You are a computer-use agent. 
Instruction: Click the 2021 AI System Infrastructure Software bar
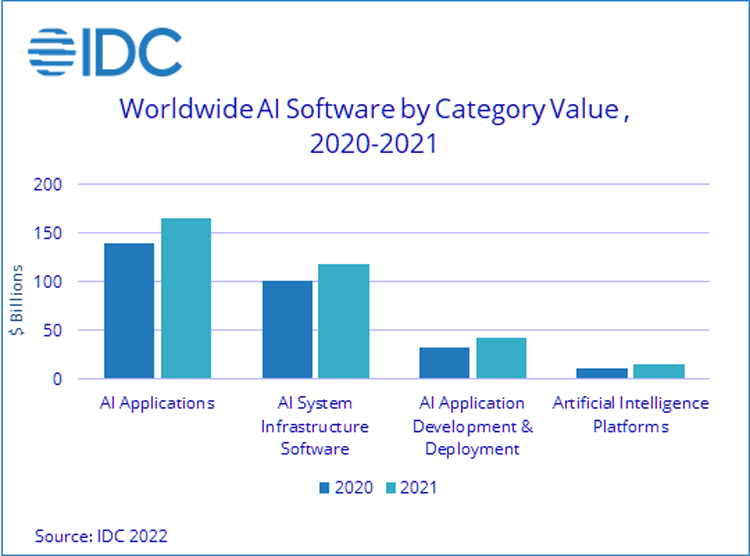[x=343, y=321]
